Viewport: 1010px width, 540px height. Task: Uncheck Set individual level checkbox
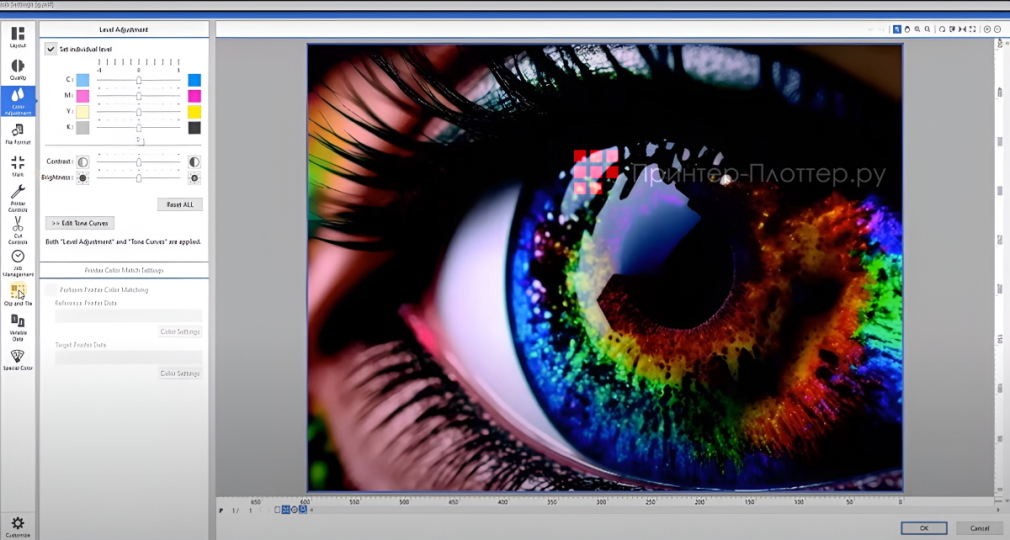click(x=51, y=48)
